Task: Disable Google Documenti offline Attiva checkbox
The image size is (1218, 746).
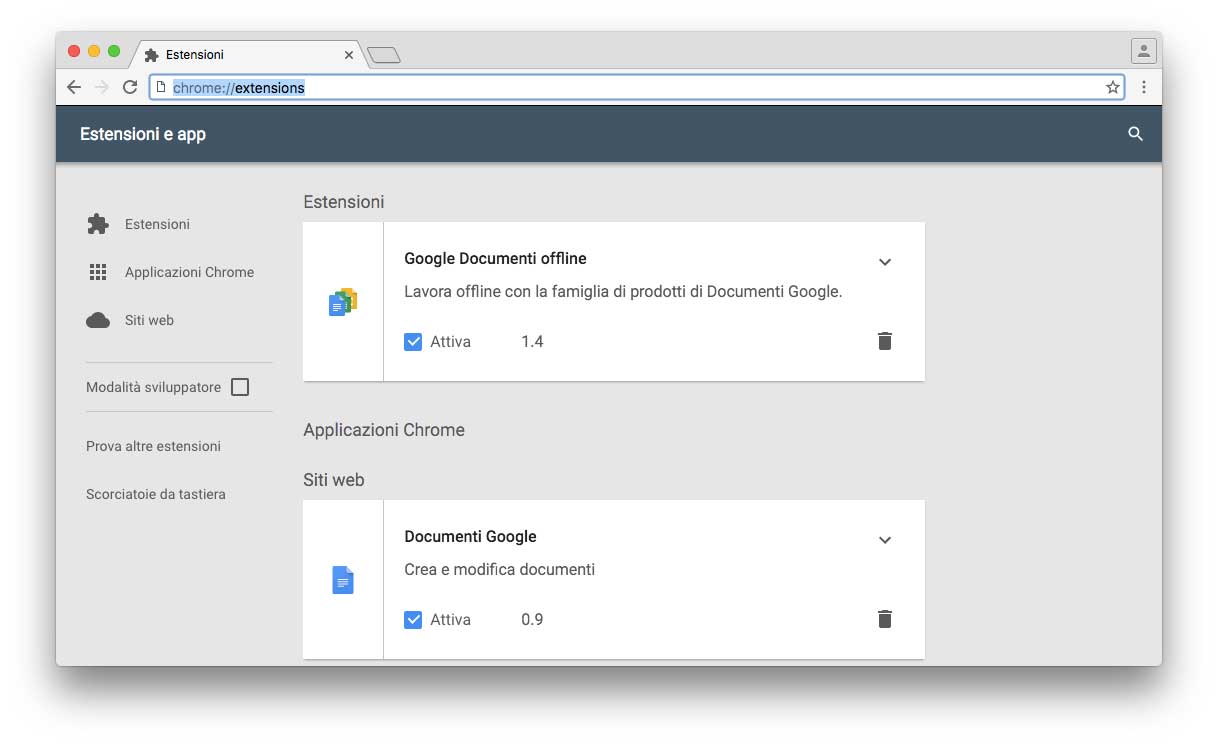Action: tap(413, 342)
